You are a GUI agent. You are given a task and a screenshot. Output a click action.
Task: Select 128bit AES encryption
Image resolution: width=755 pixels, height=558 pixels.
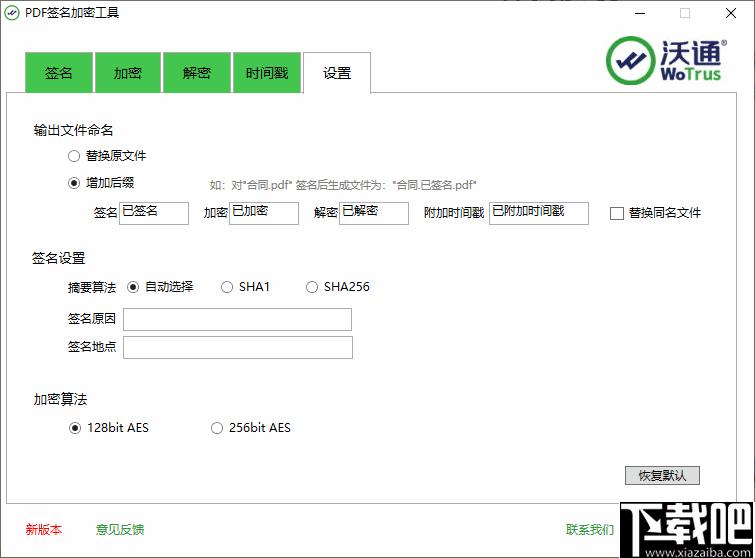(x=75, y=428)
